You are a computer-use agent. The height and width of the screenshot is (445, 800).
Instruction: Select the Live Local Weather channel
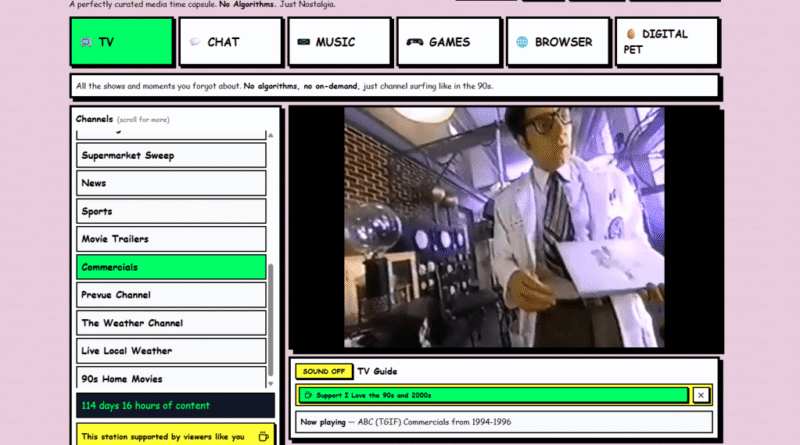171,351
